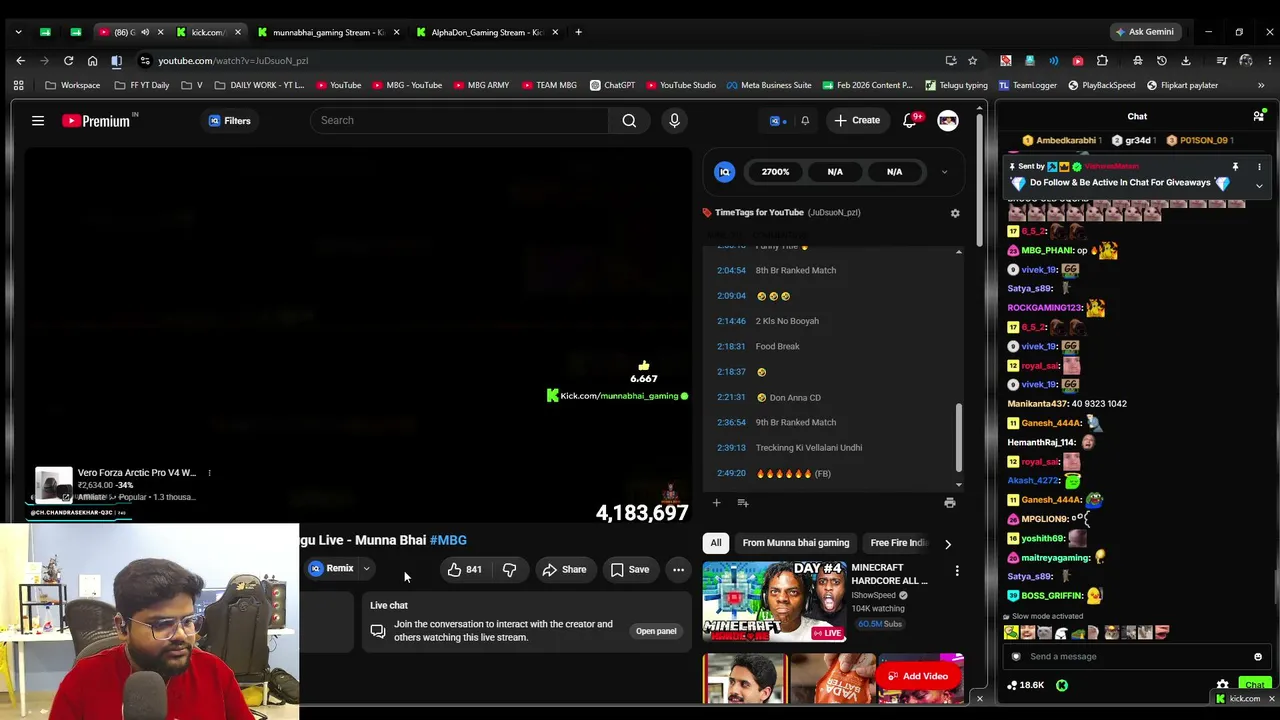Open a new browser tab
This screenshot has width=1280, height=720.
[578, 32]
